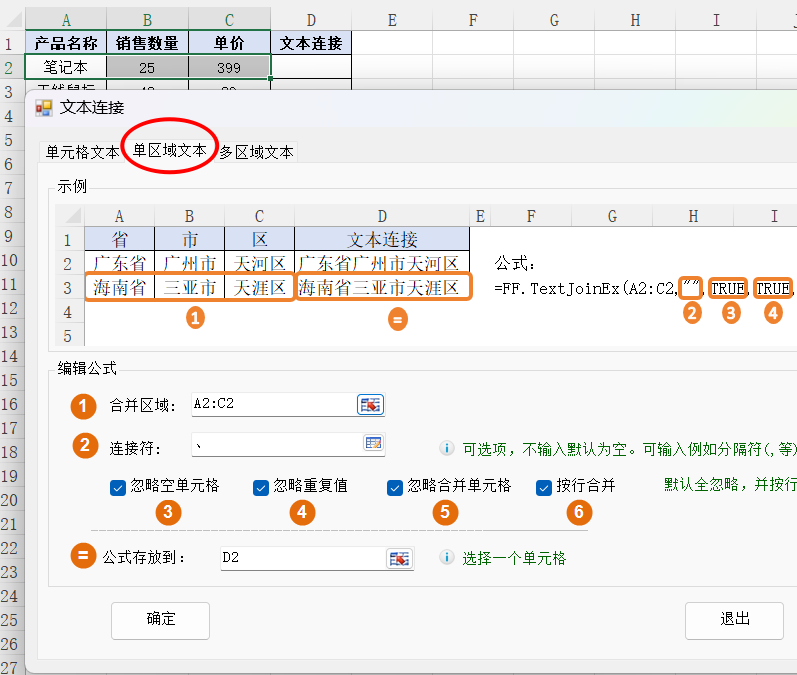Focus the 公式存放到 field showing D2

(300, 558)
